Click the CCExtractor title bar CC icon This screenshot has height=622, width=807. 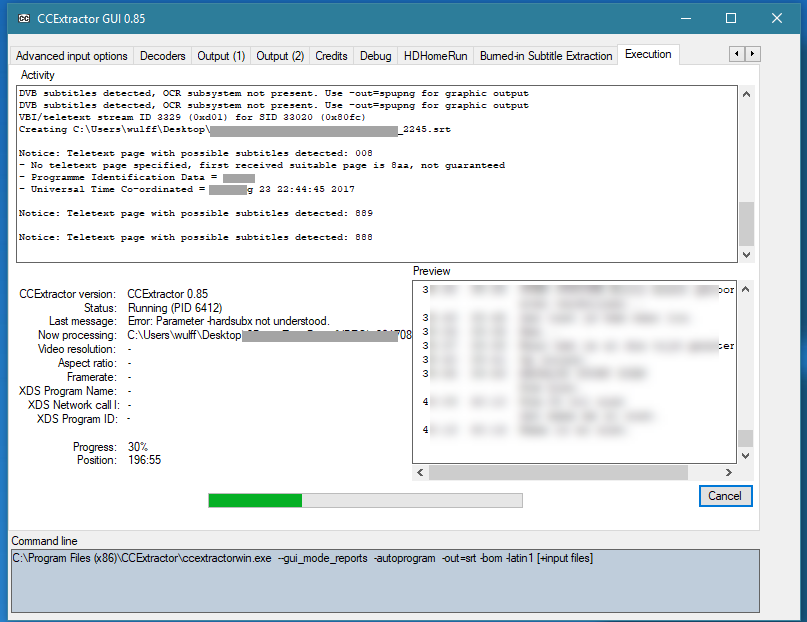click(24, 19)
